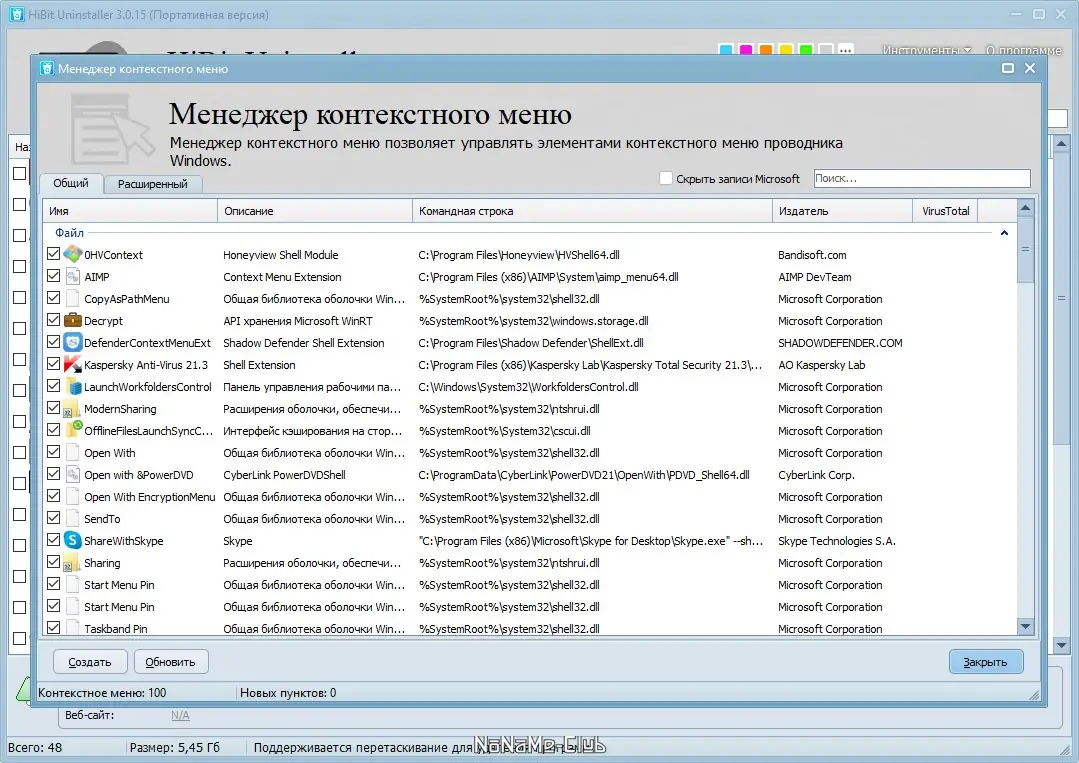1079x763 pixels.
Task: Click the ModernSharing entry icon
Action: pos(73,408)
